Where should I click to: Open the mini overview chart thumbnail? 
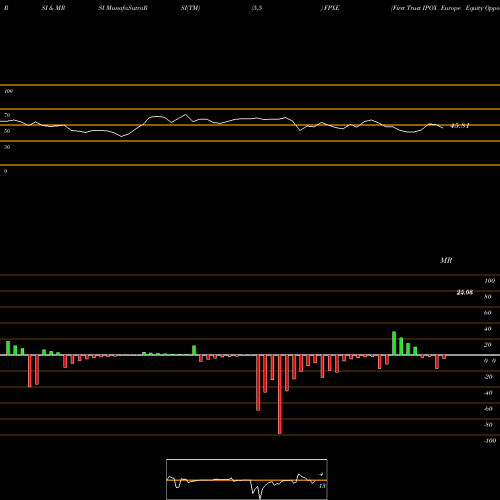(247, 479)
